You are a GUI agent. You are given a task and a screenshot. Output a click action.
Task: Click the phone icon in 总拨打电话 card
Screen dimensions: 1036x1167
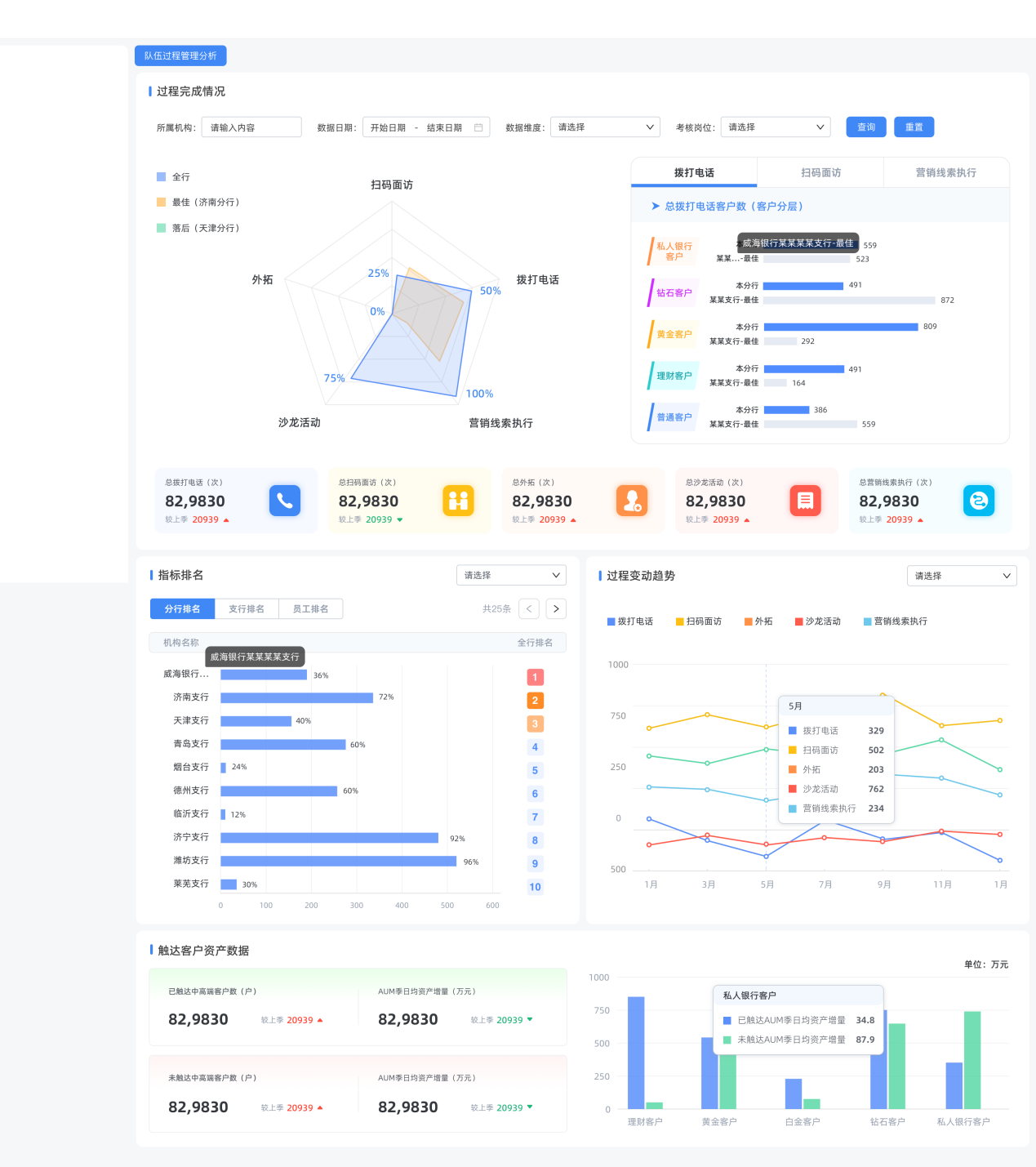[285, 501]
